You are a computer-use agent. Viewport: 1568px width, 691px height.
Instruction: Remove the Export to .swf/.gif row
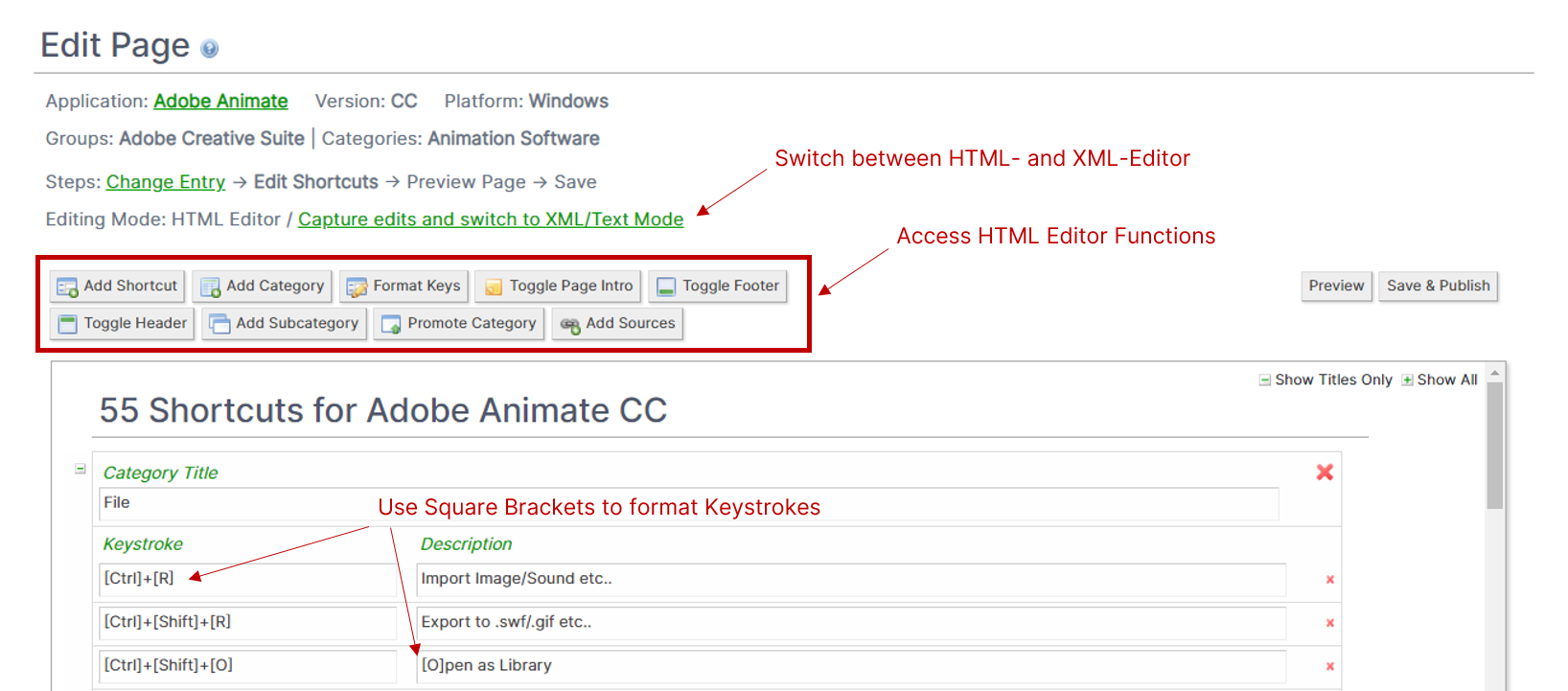pyautogui.click(x=1330, y=623)
